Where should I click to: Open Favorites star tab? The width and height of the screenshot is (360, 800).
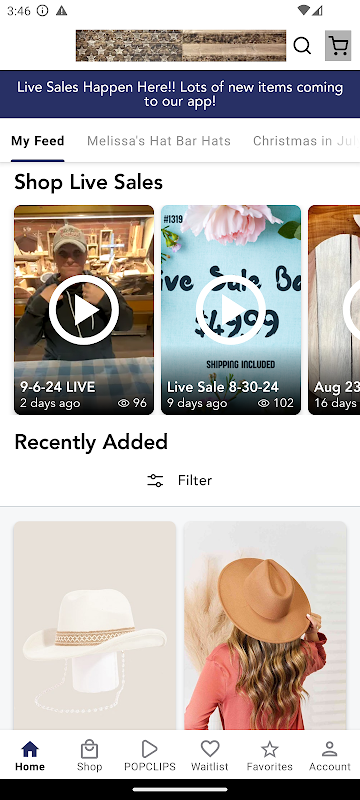coord(270,755)
